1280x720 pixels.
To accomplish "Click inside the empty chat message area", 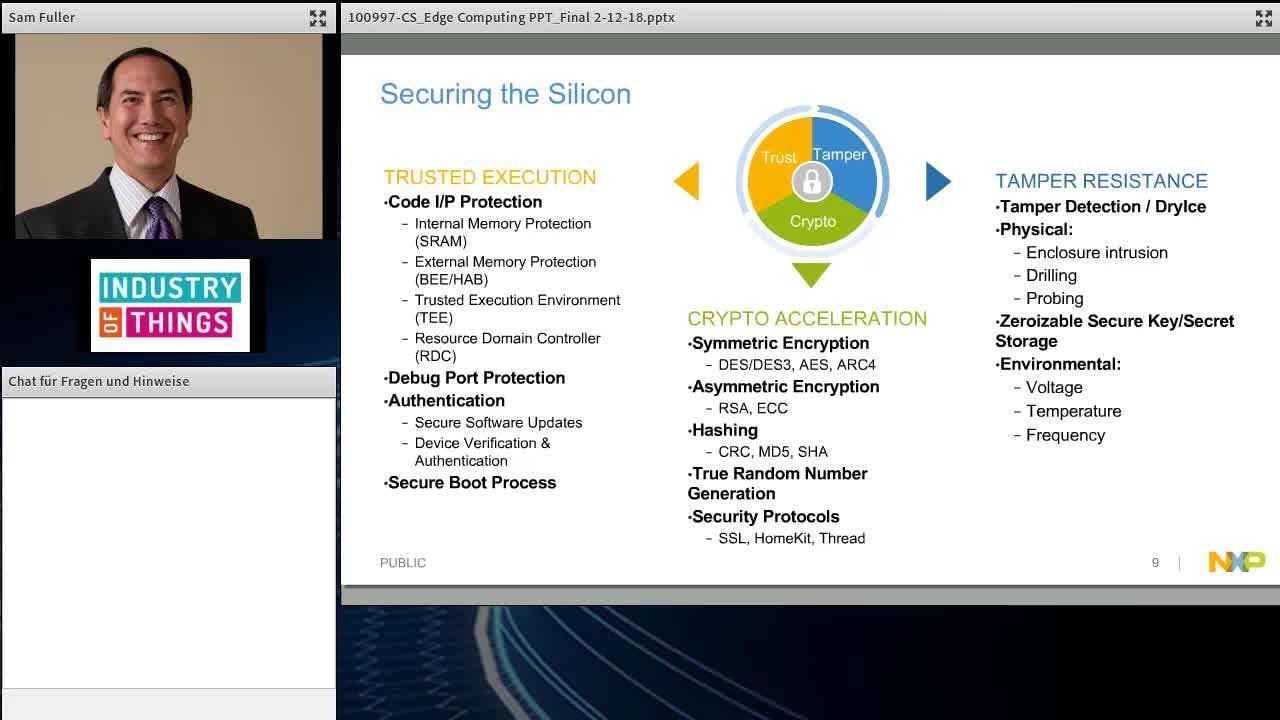I will click(168, 540).
